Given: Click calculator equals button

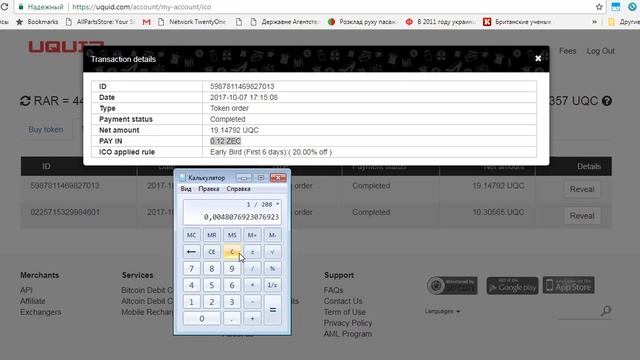Looking at the screenshot, I should coord(272,310).
